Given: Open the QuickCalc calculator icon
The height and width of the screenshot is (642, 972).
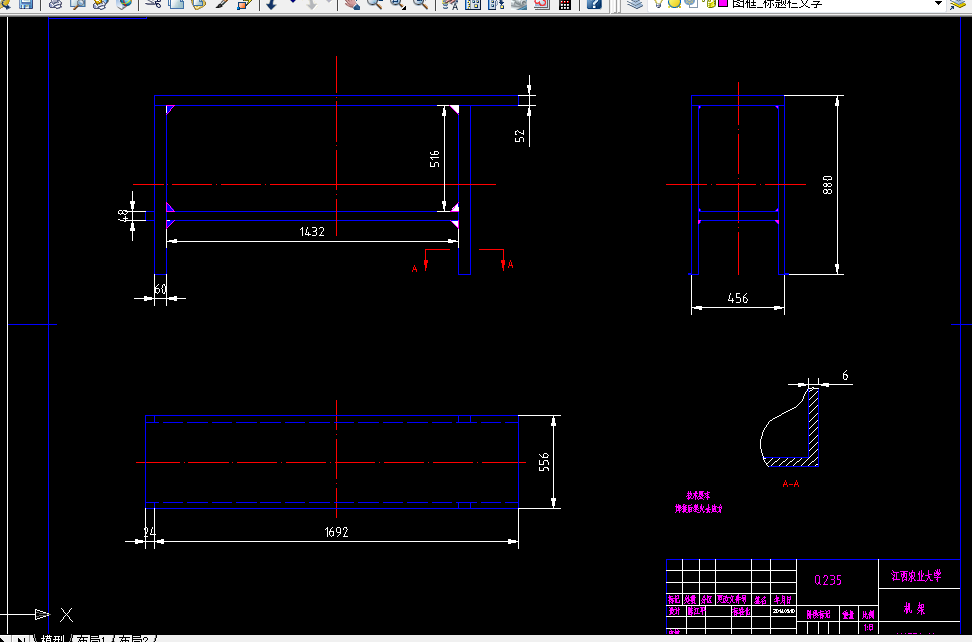Looking at the screenshot, I should point(565,4).
